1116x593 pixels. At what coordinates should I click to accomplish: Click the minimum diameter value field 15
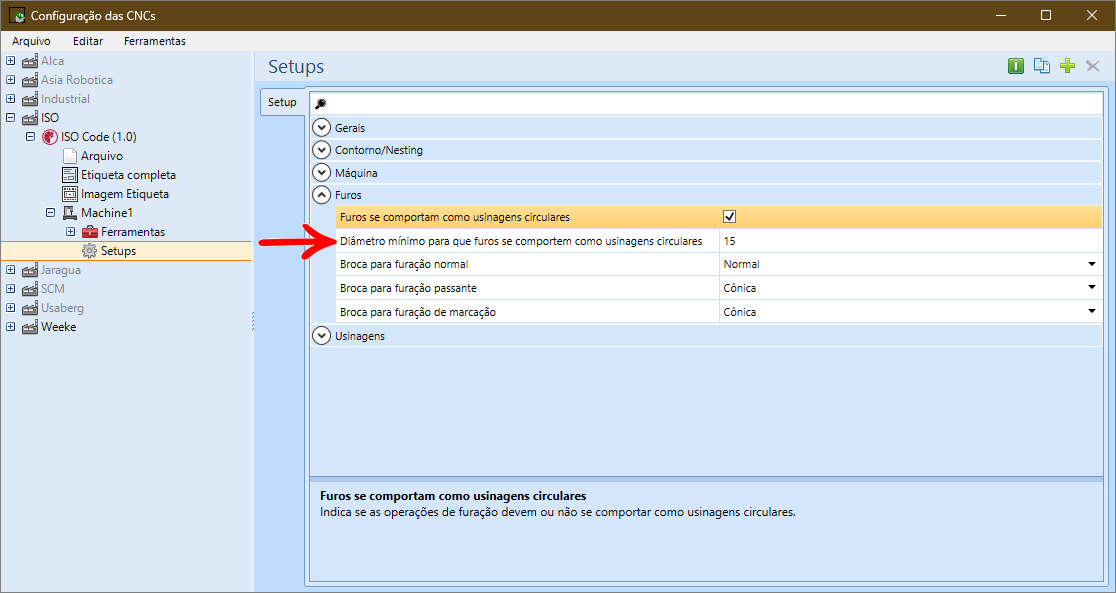[x=910, y=241]
